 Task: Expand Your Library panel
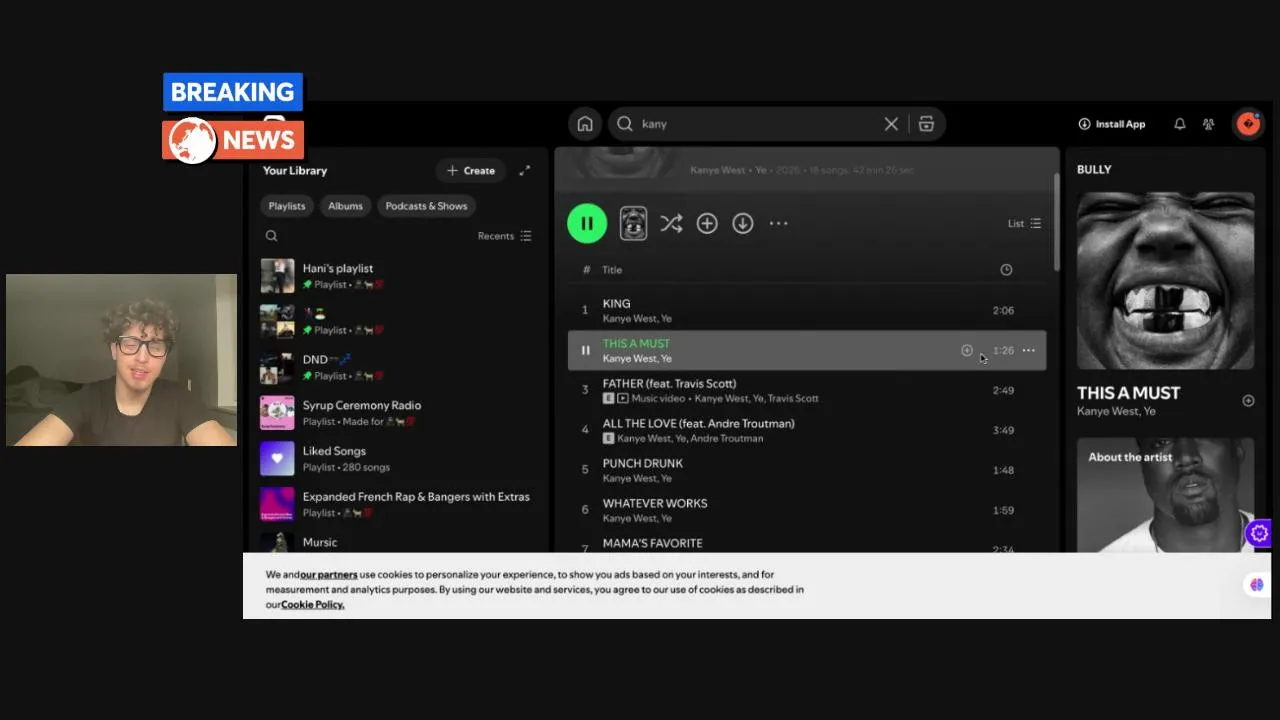point(525,171)
